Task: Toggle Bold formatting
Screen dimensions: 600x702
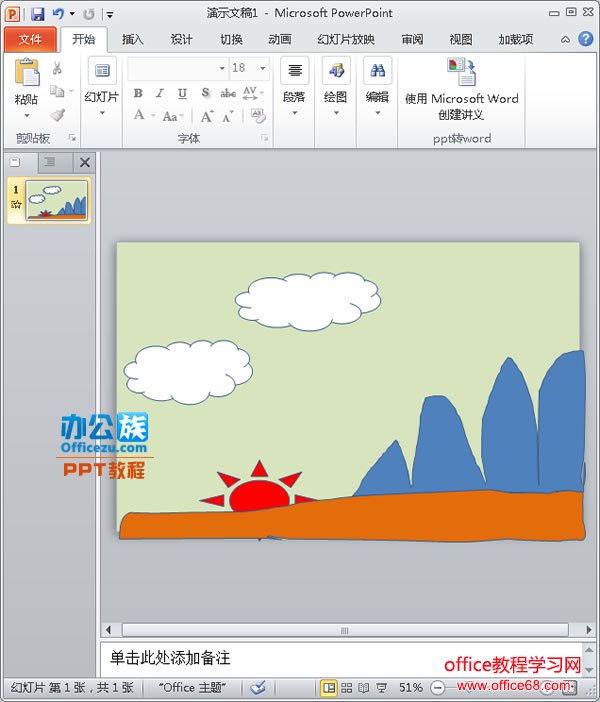Action: click(x=138, y=93)
